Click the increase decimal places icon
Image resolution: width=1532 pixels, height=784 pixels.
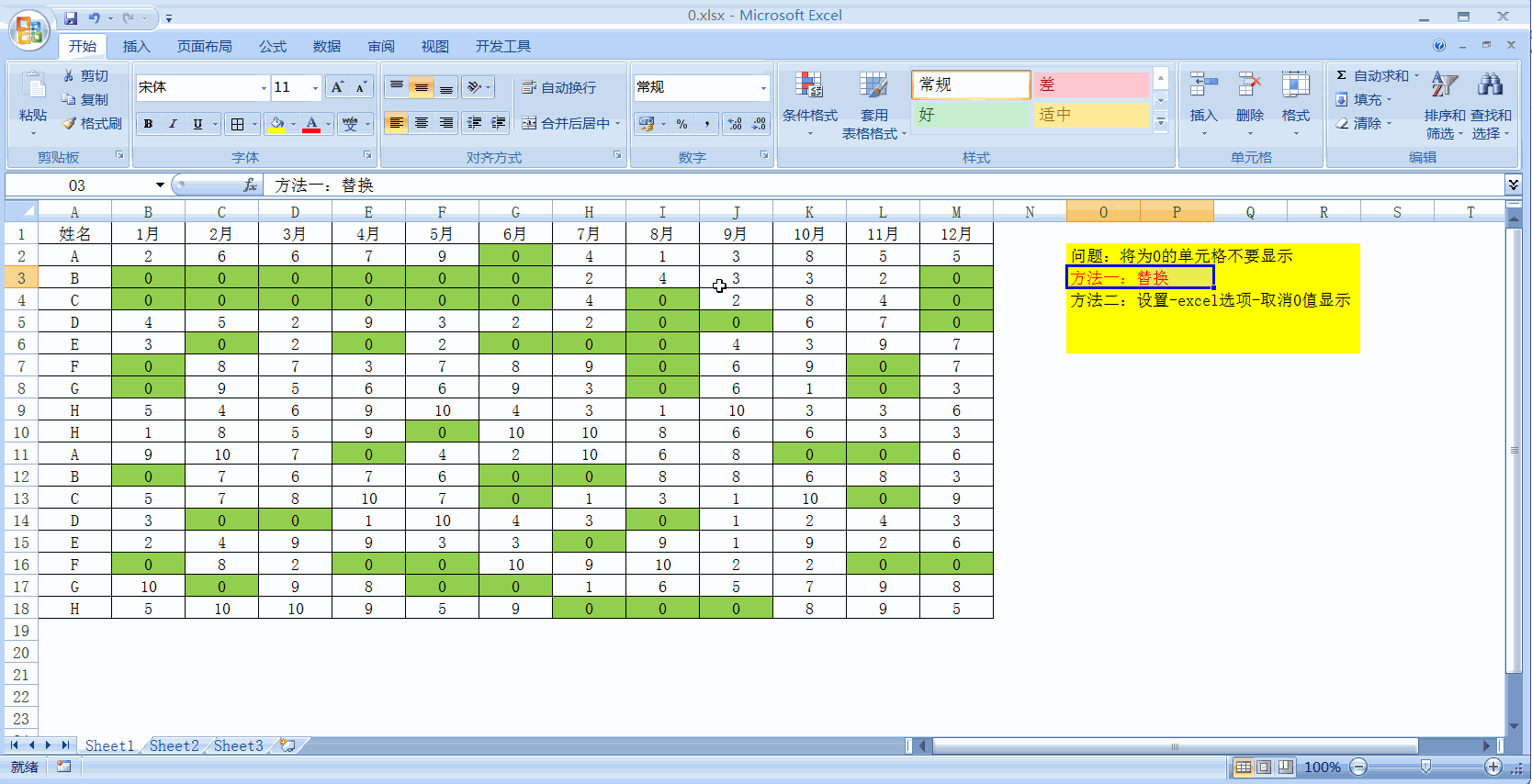(735, 123)
